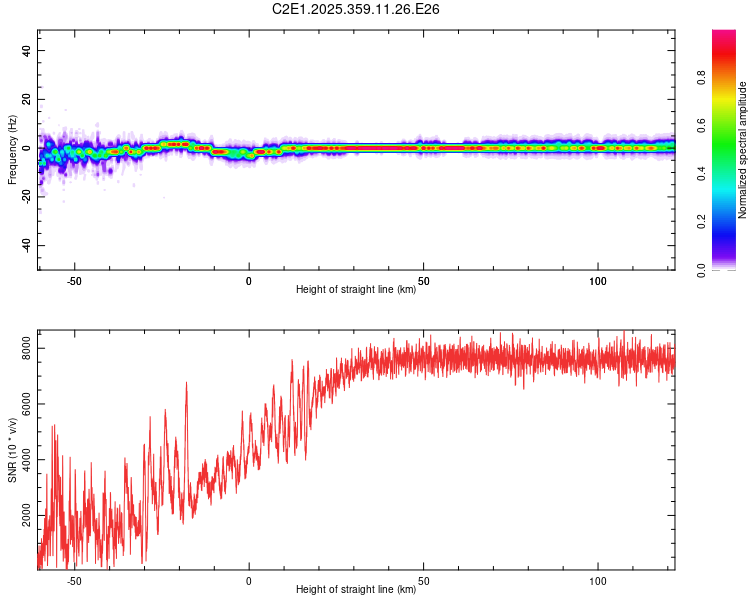Click the plot title C2E1.2025.359.11.26.E26

[356, 9]
